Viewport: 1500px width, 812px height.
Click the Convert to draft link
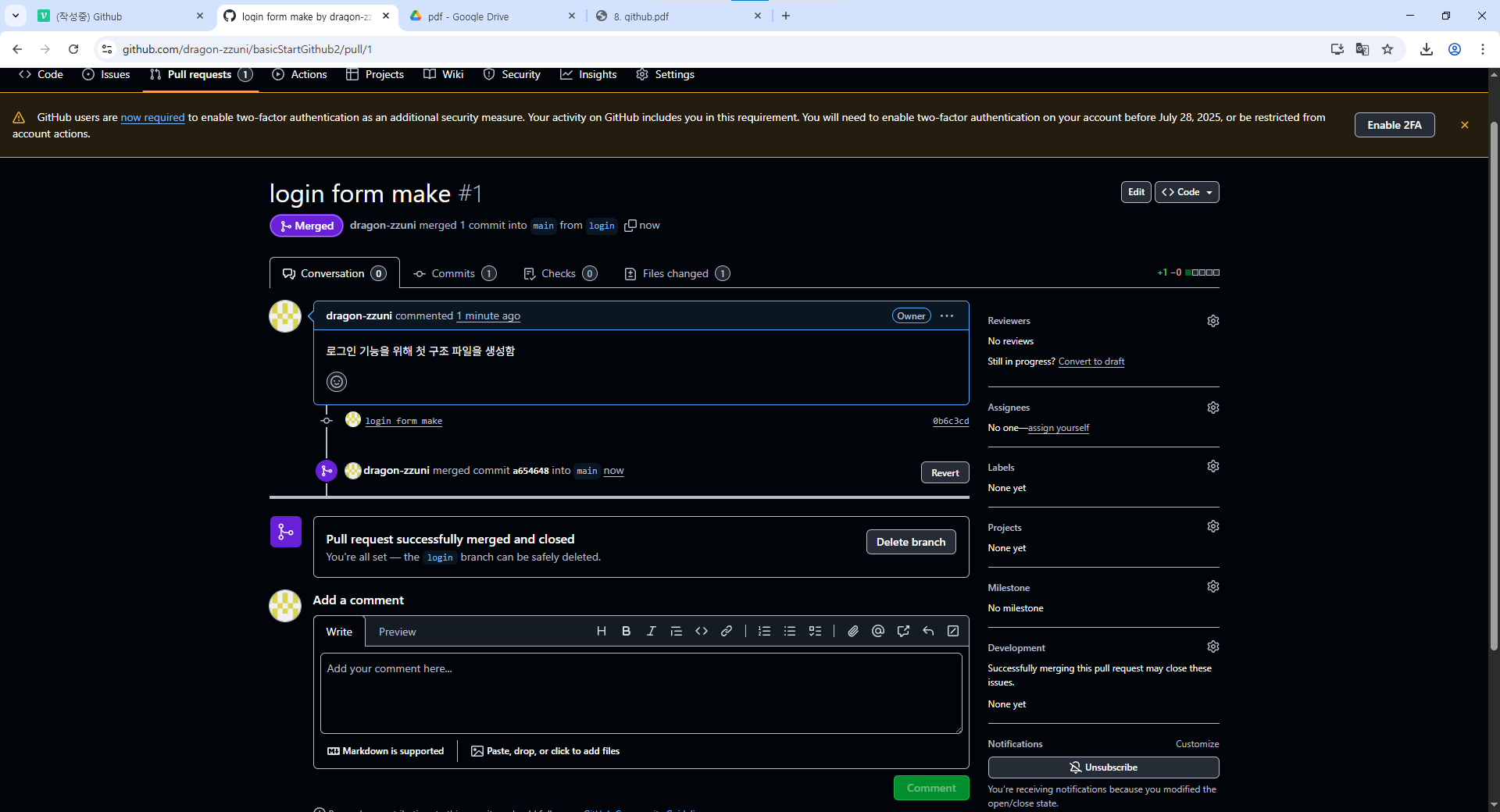1091,361
